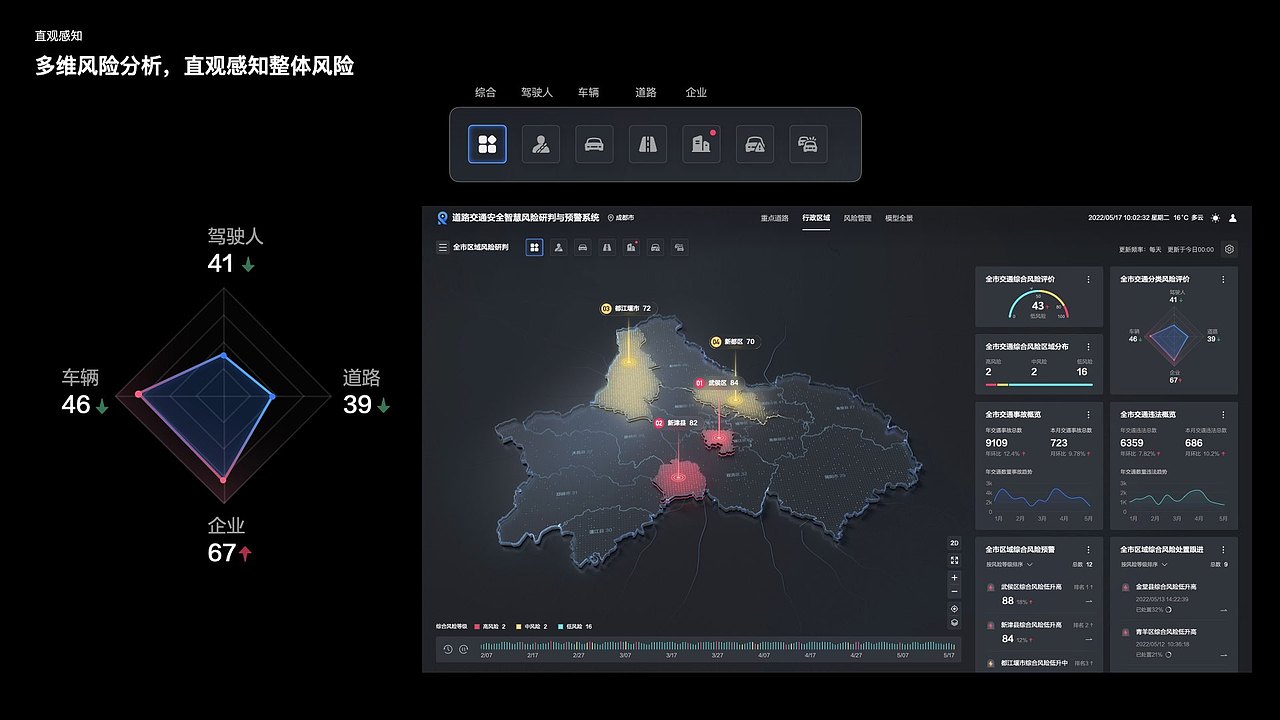Click the fullscreen map icon
The height and width of the screenshot is (720, 1280).
tap(954, 560)
